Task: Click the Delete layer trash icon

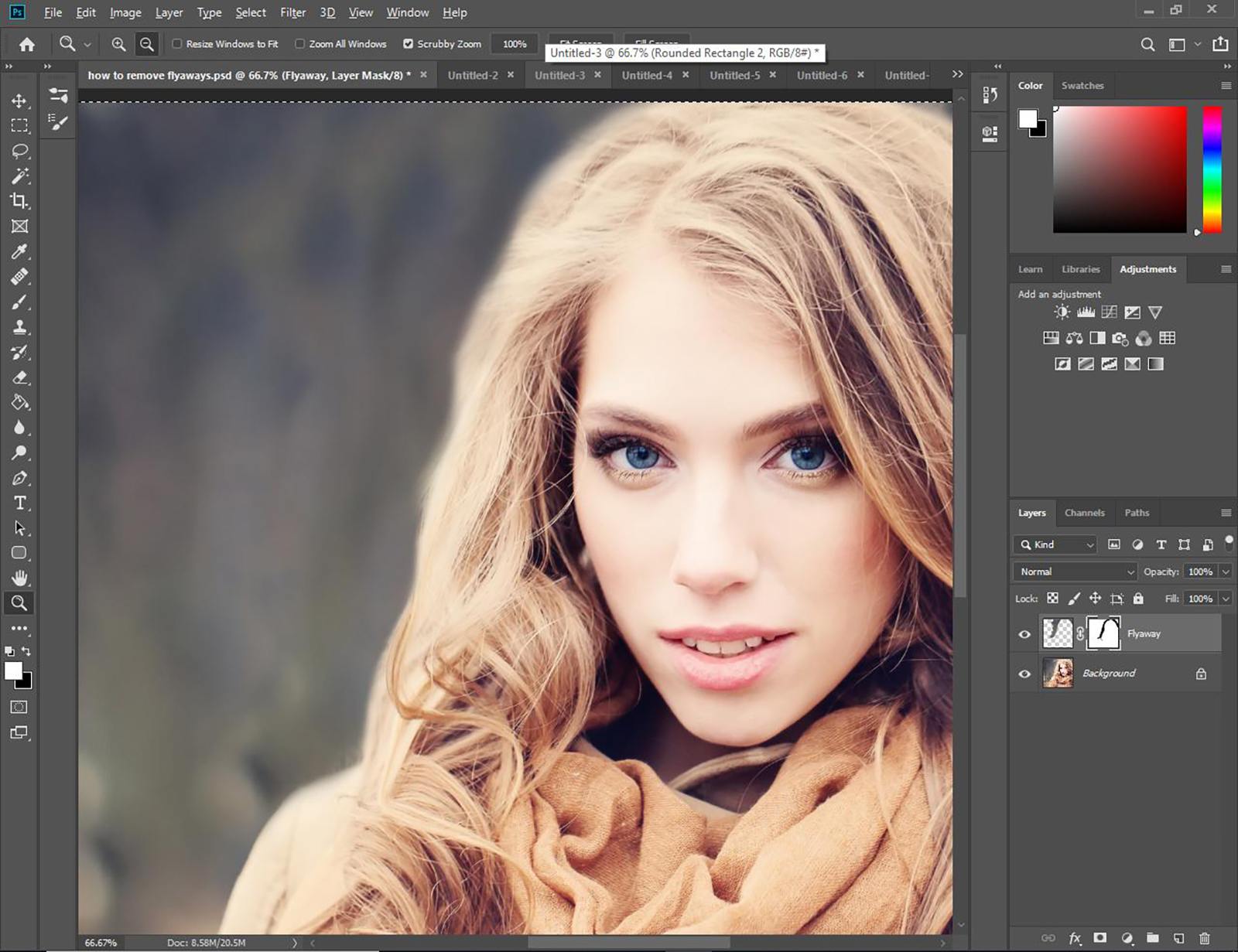Action: (x=1204, y=938)
